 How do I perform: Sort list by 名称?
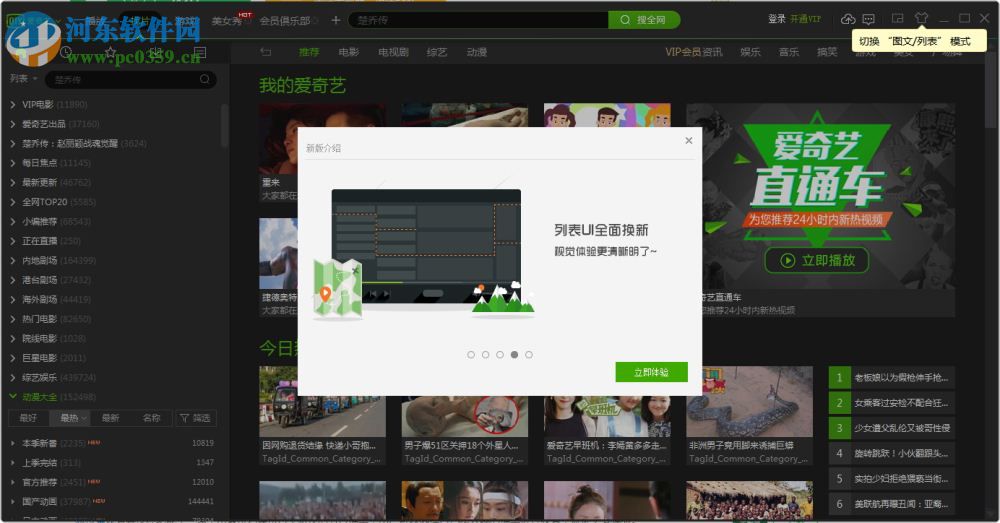(151, 418)
